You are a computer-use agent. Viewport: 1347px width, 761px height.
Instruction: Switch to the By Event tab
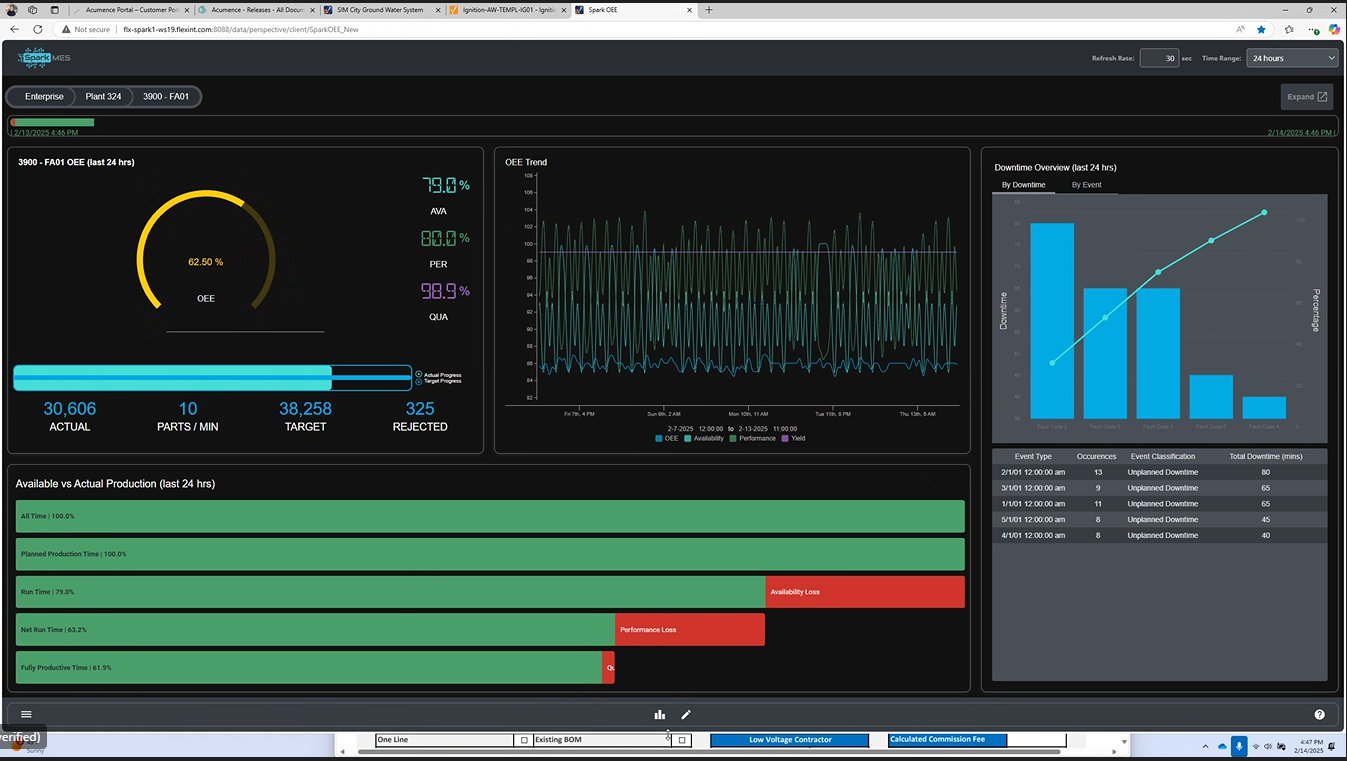coord(1086,185)
